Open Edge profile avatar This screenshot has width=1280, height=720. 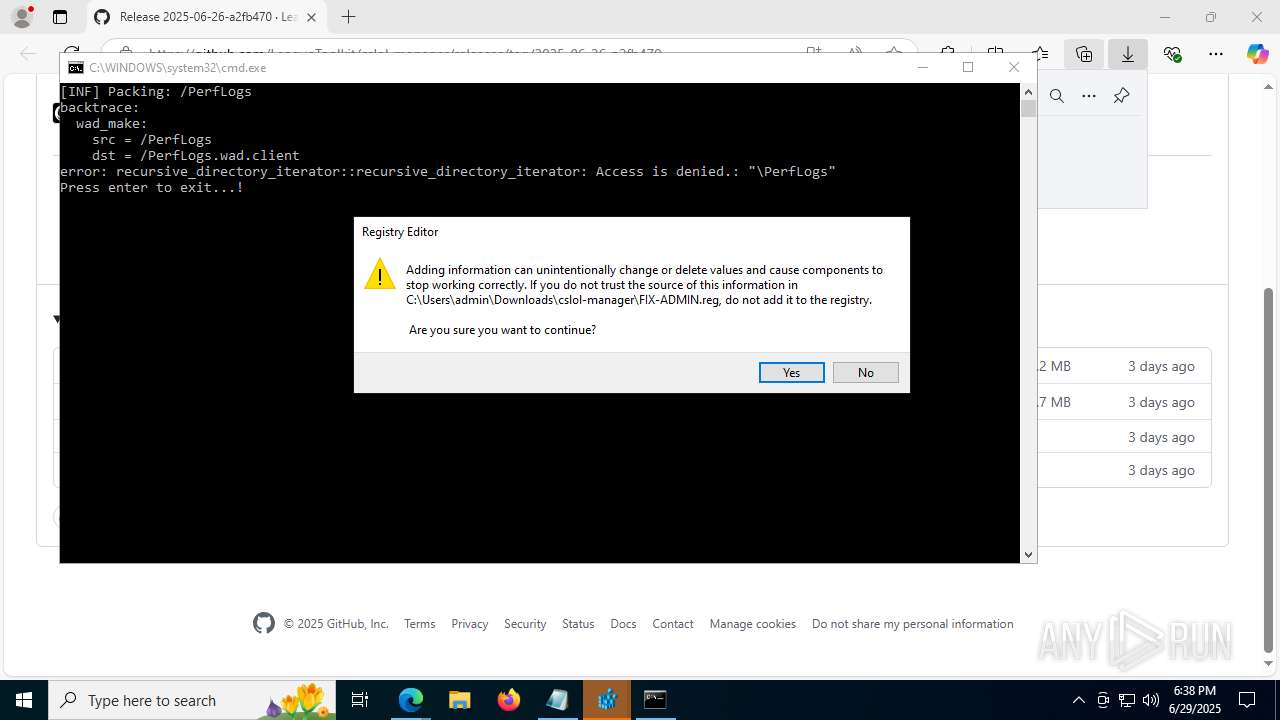coord(22,17)
